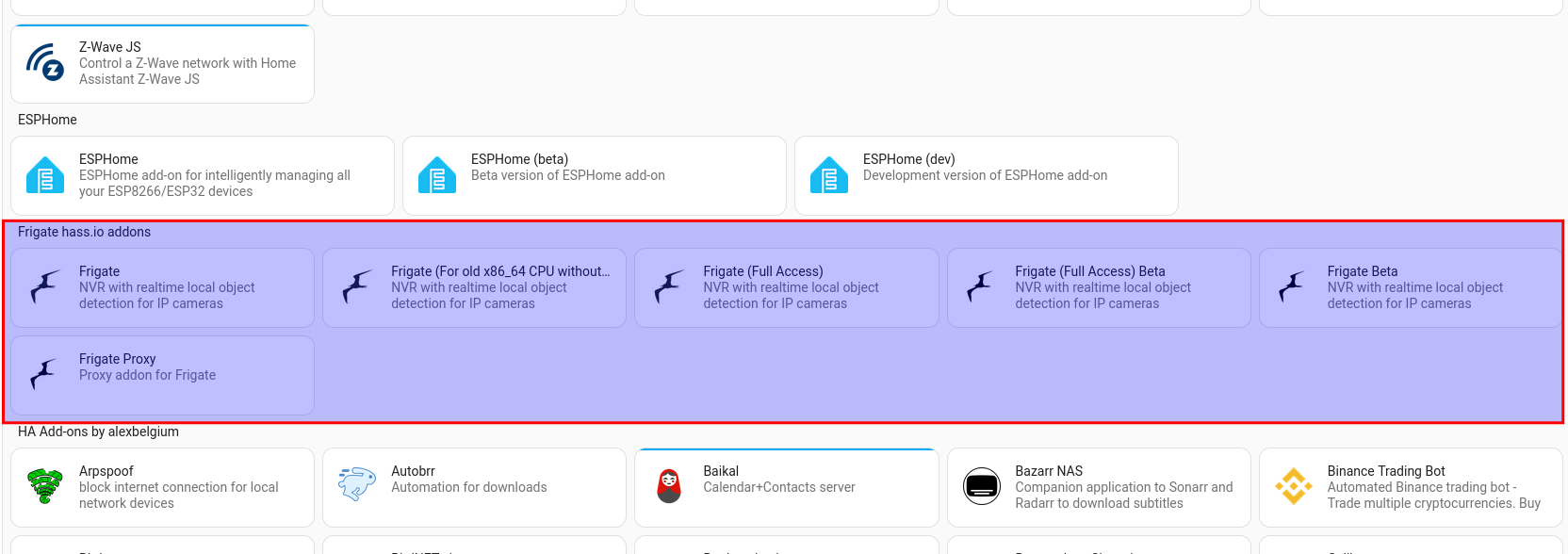Click the Arpspoof green icon
The height and width of the screenshot is (554, 1568).
click(x=45, y=486)
